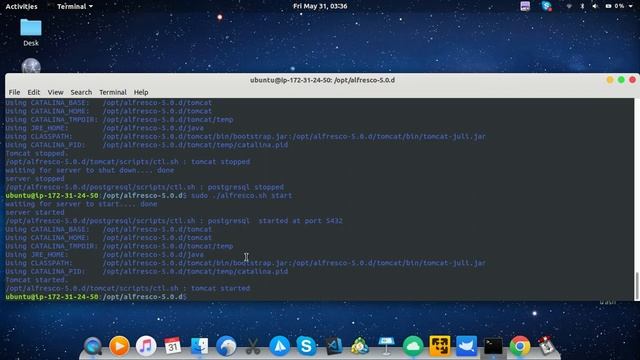The width and height of the screenshot is (640, 360).
Task: Open the Skype tray indicator in top bar
Action: (x=547, y=6)
